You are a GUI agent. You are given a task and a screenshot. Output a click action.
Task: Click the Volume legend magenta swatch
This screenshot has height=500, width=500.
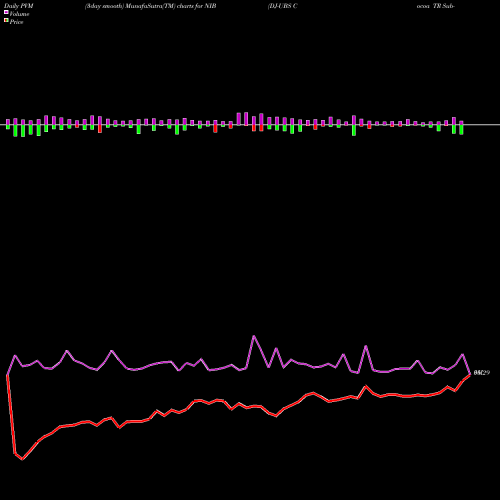pyautogui.click(x=6, y=12)
